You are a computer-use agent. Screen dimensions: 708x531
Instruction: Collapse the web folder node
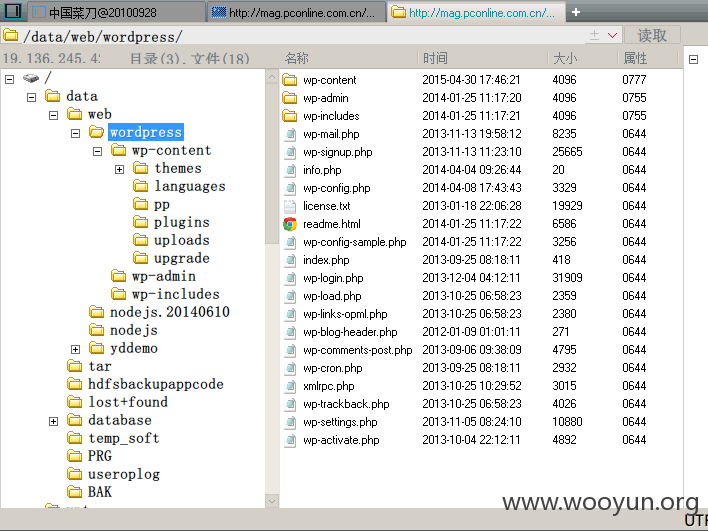(x=53, y=116)
